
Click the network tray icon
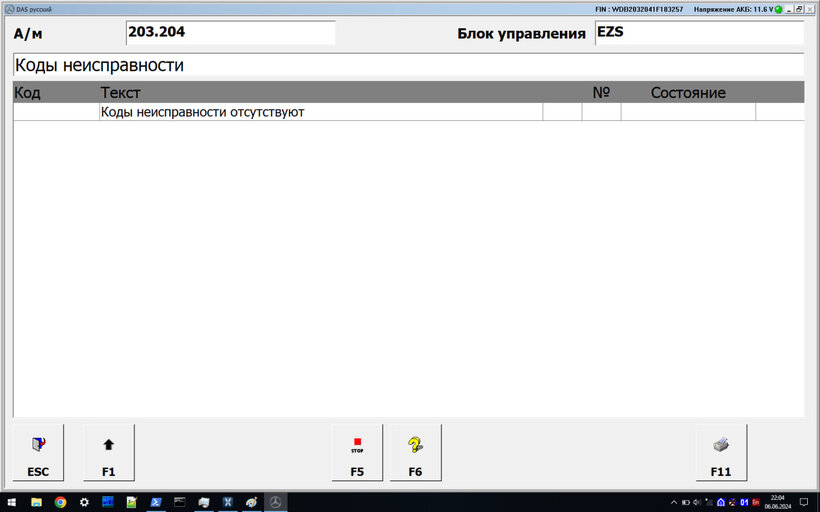point(709,503)
